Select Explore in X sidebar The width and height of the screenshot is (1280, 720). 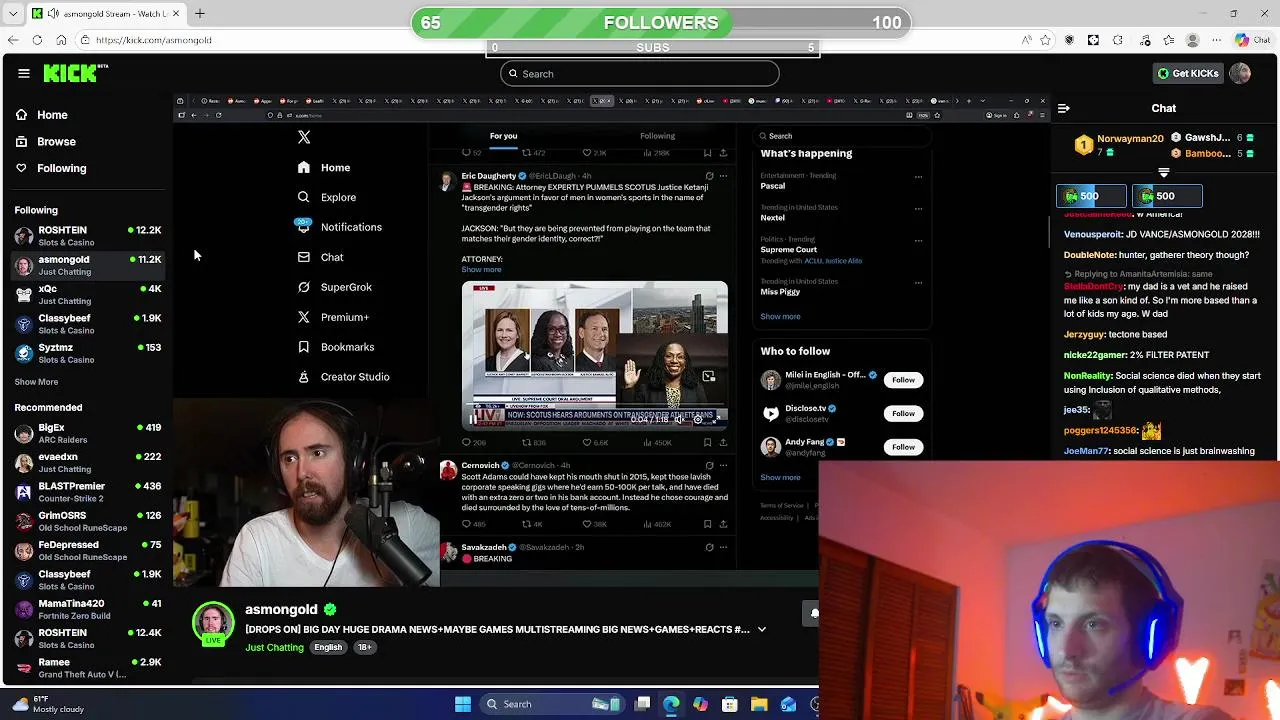[x=327, y=197]
